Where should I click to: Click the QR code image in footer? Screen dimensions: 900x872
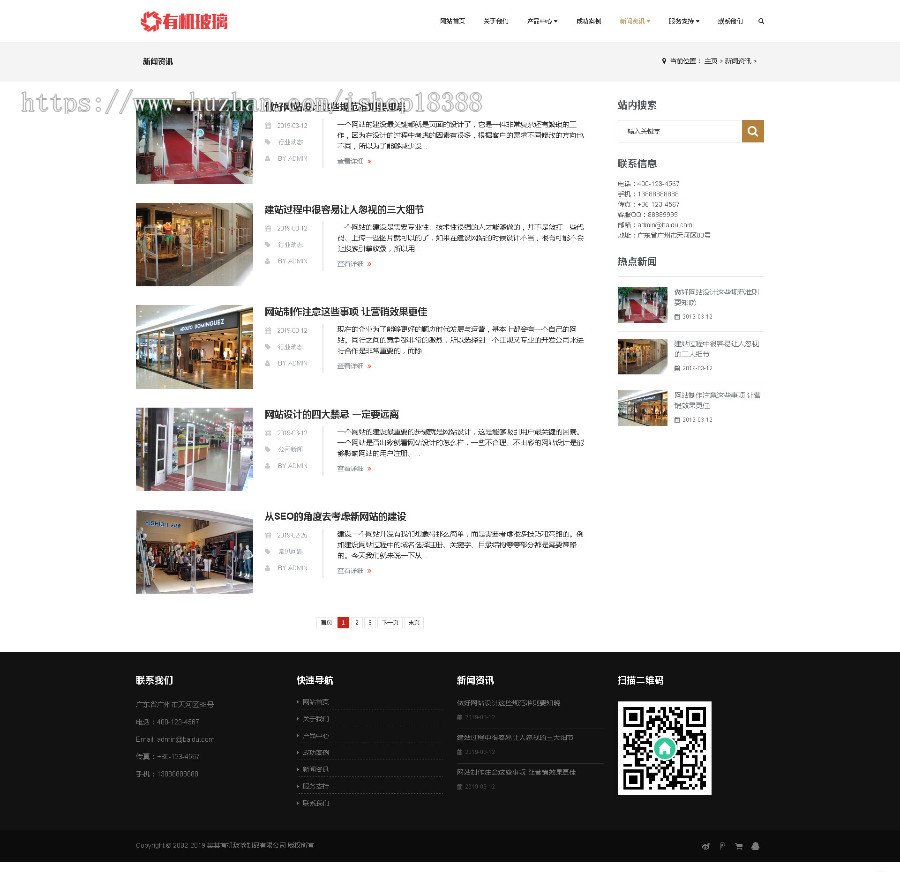coord(665,748)
